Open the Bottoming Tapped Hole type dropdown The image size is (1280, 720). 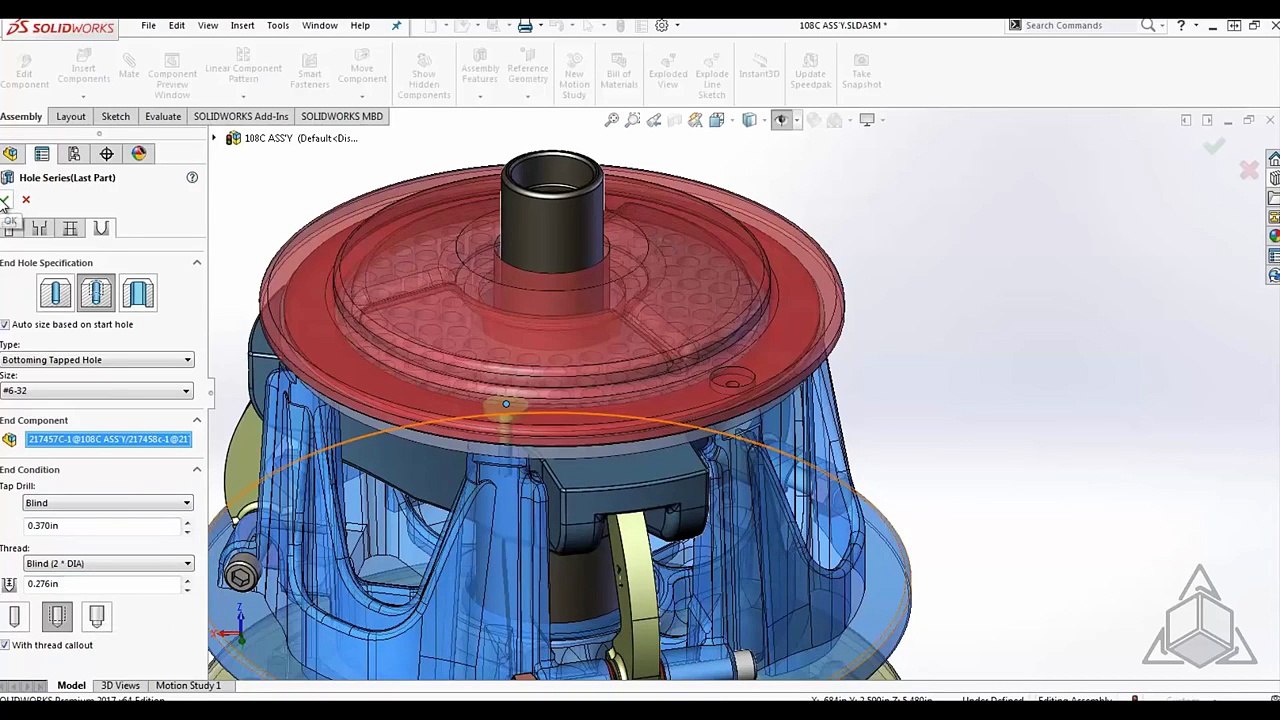97,360
